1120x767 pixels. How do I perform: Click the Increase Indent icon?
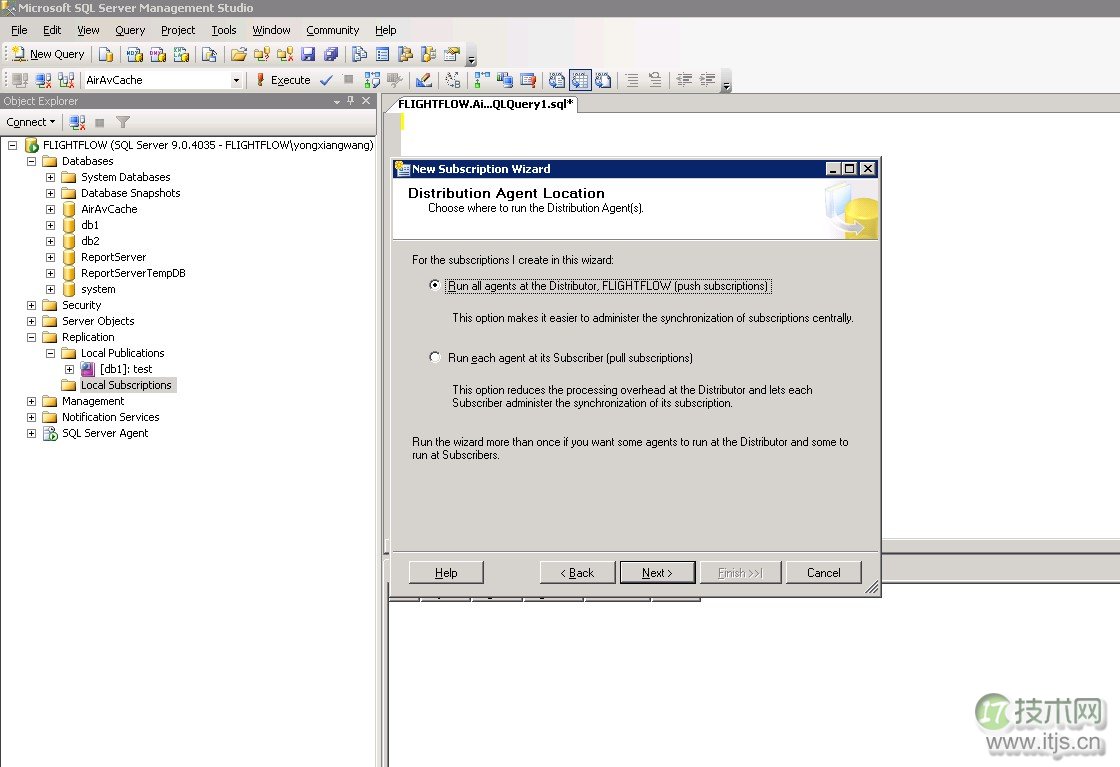(x=707, y=80)
